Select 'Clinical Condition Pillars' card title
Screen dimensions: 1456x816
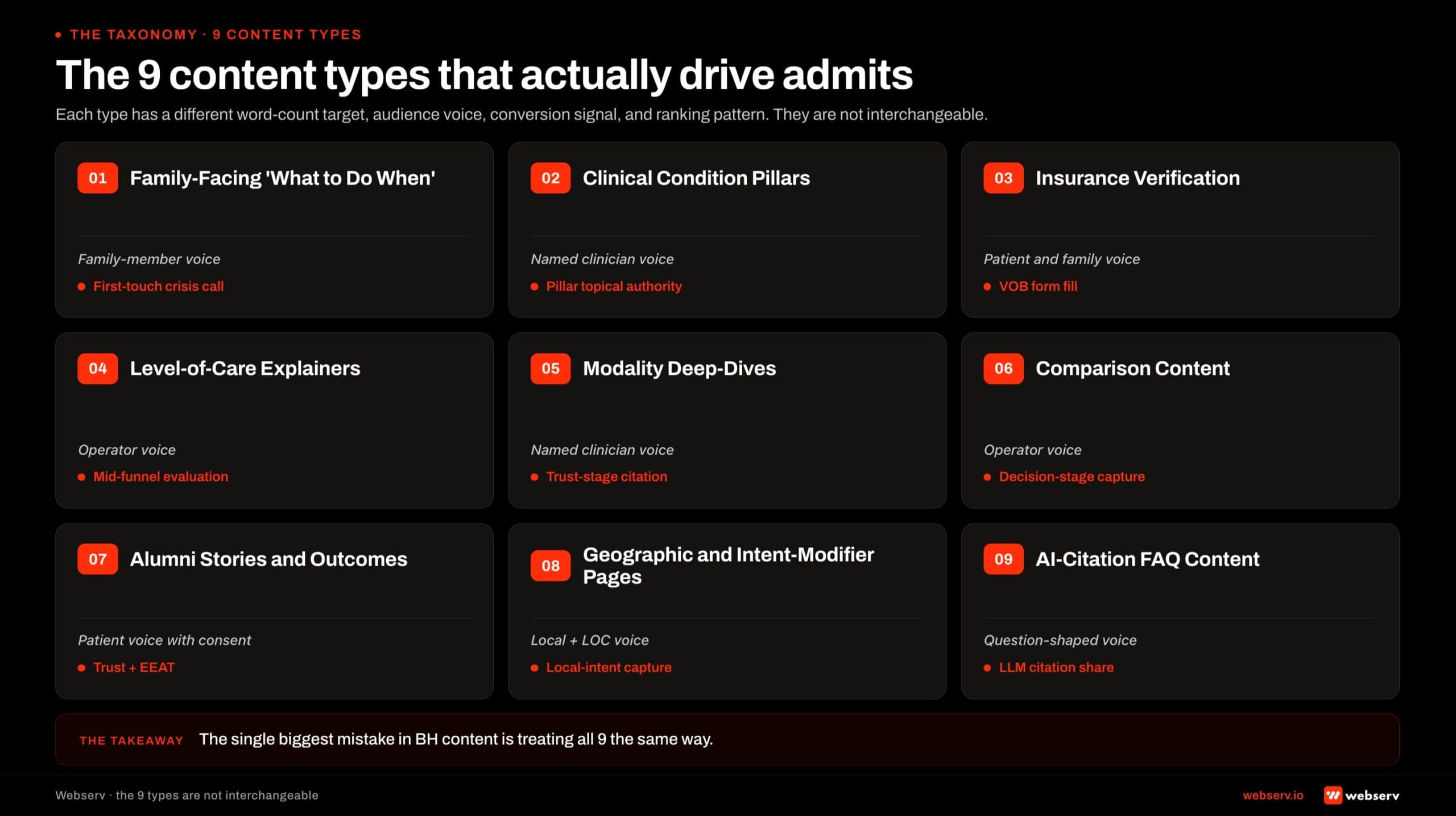click(696, 178)
